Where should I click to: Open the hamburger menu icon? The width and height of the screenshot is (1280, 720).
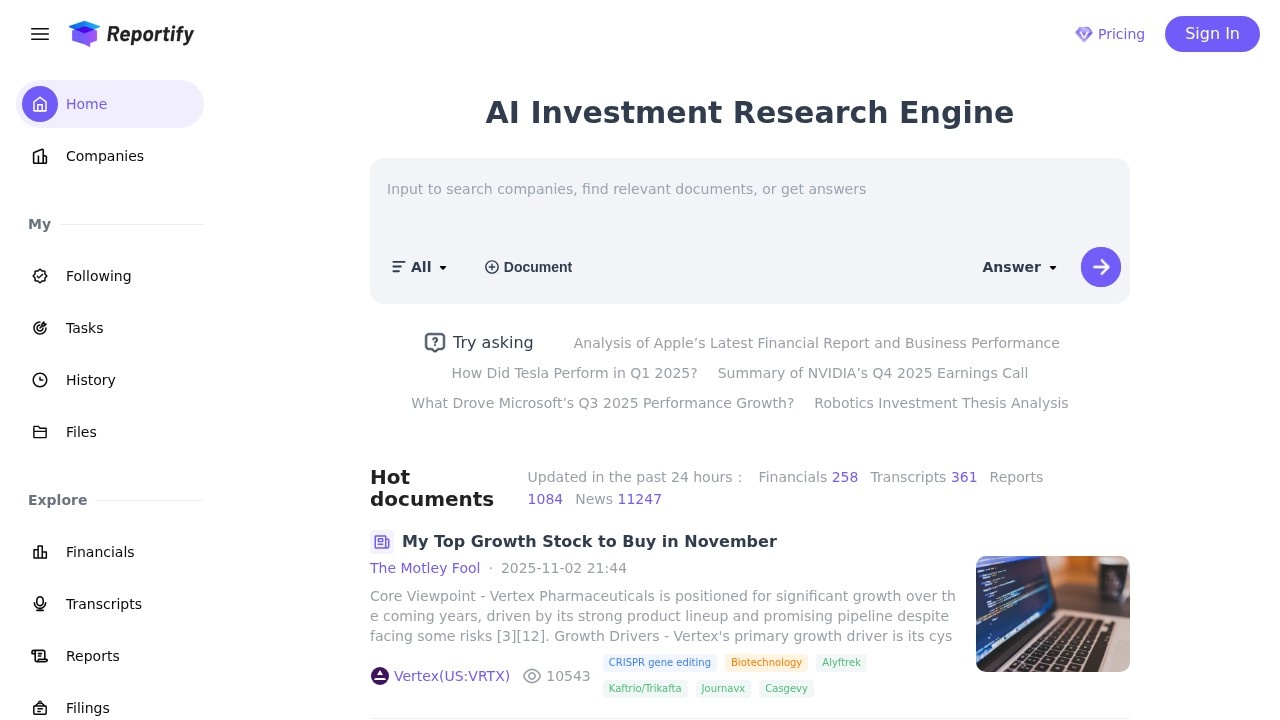click(x=40, y=34)
